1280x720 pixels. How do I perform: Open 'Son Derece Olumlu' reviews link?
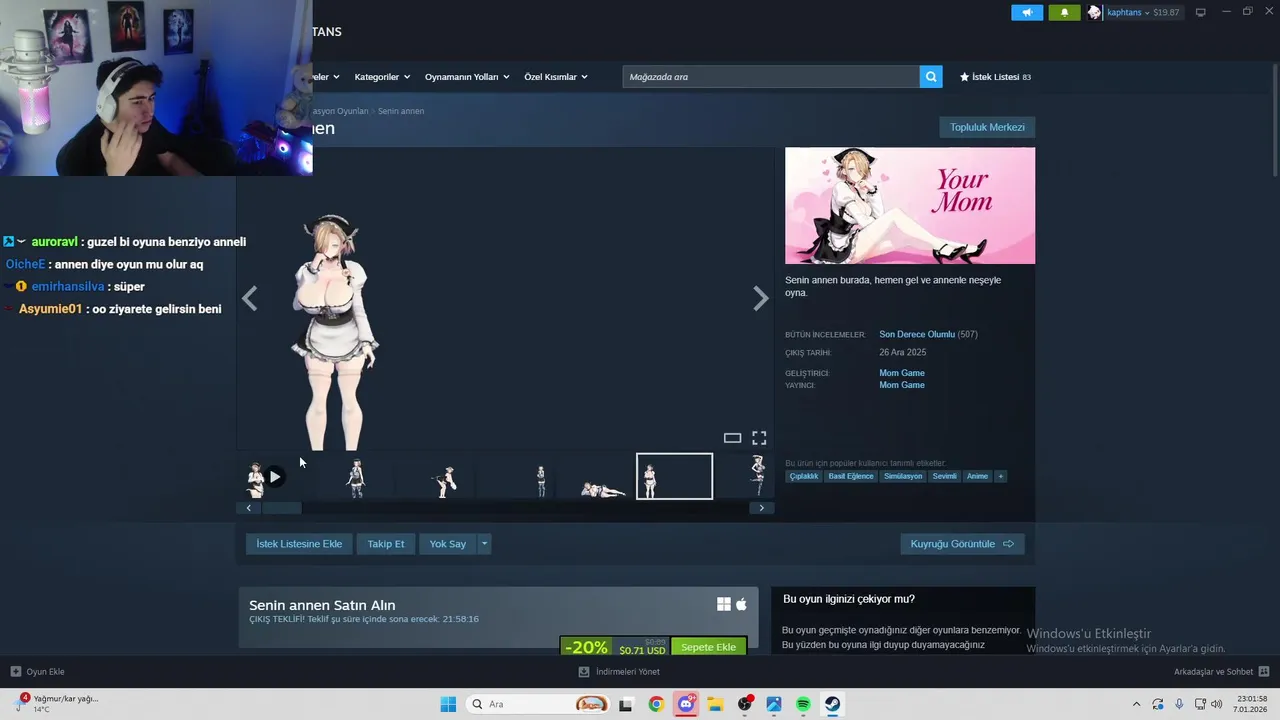(x=917, y=334)
